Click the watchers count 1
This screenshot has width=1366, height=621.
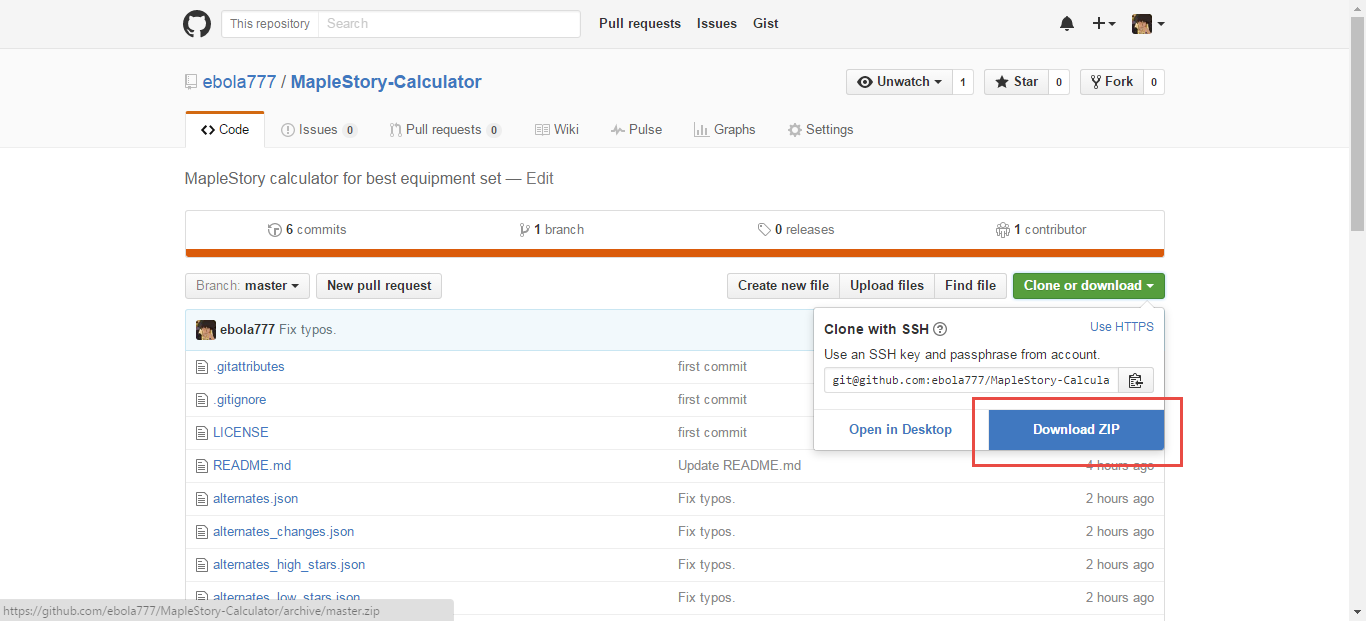click(963, 82)
